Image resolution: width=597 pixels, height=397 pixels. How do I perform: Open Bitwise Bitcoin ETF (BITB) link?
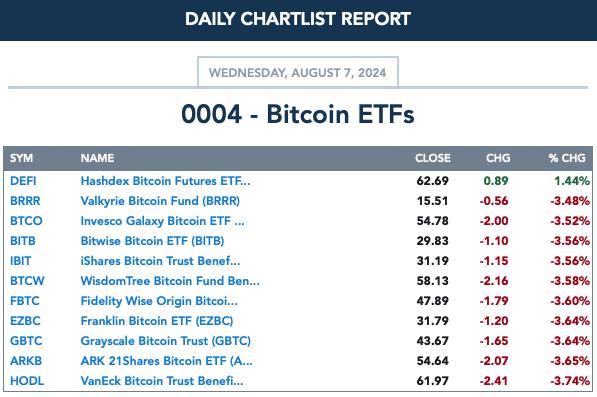point(152,241)
